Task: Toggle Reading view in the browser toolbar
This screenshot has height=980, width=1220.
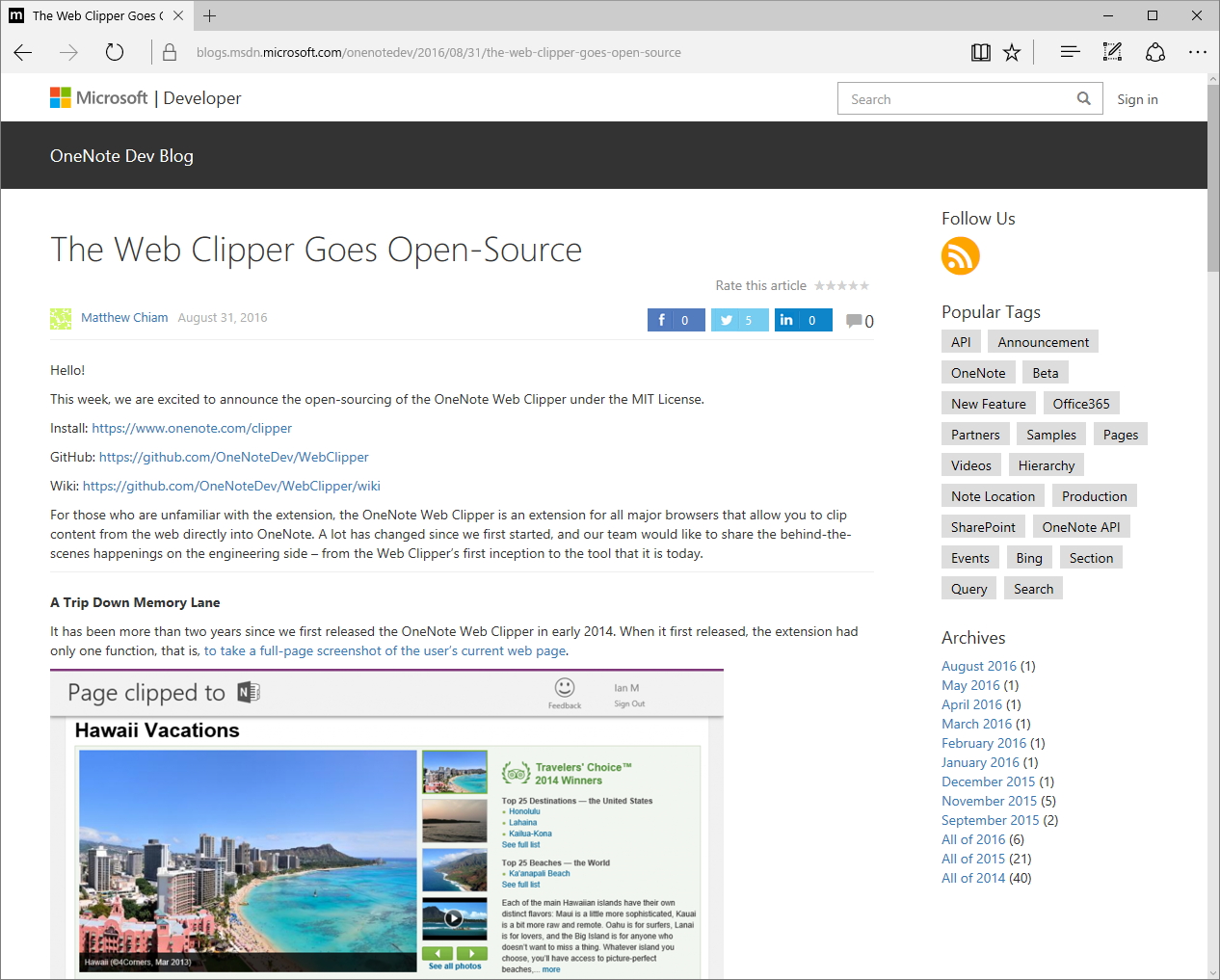Action: click(980, 52)
